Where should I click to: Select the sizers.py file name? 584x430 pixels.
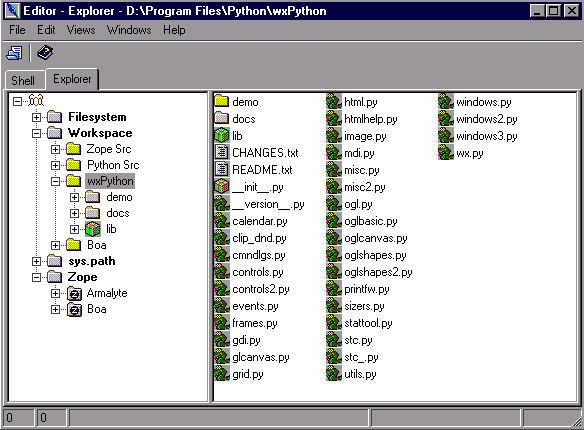click(364, 306)
